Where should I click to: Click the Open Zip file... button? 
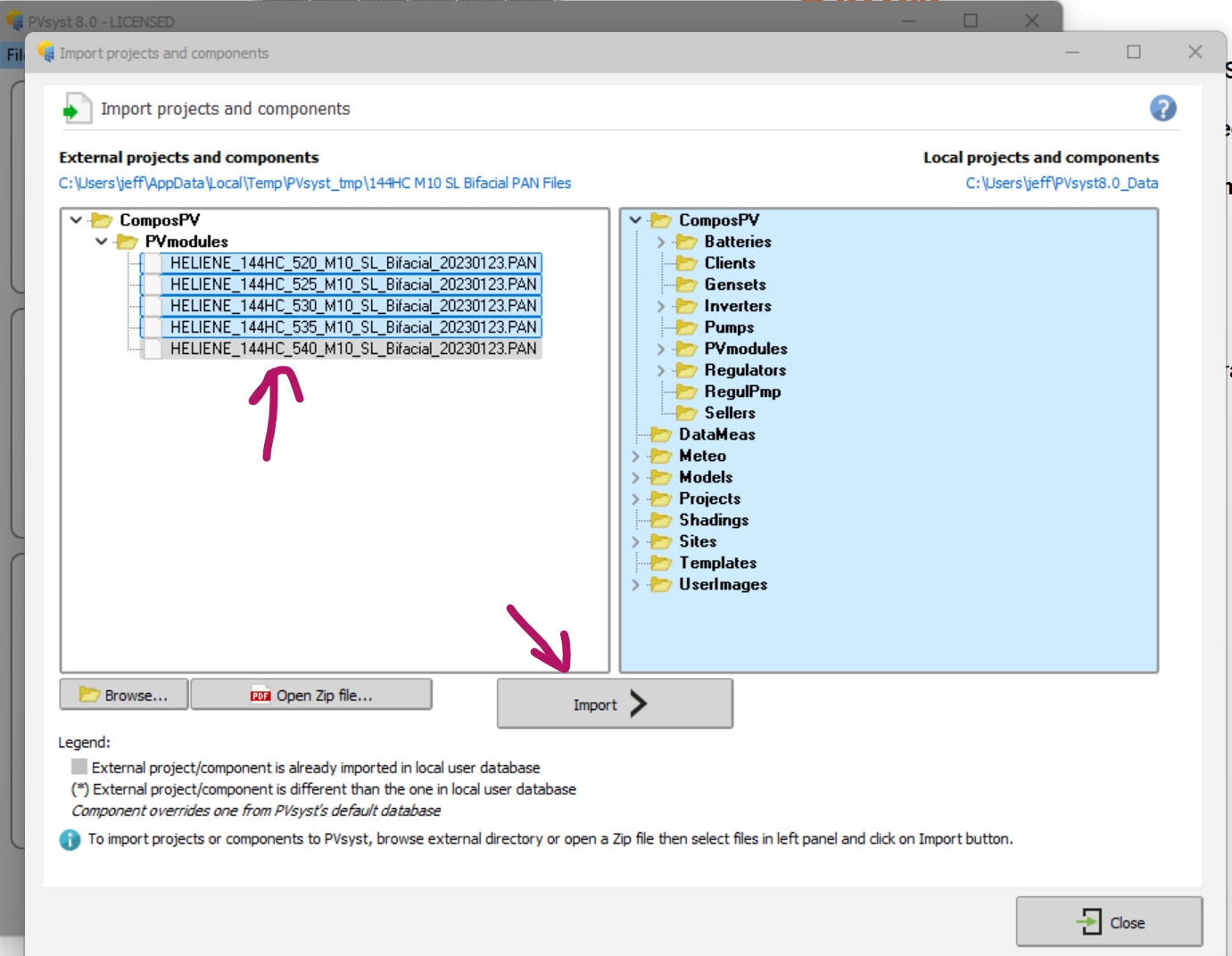311,695
